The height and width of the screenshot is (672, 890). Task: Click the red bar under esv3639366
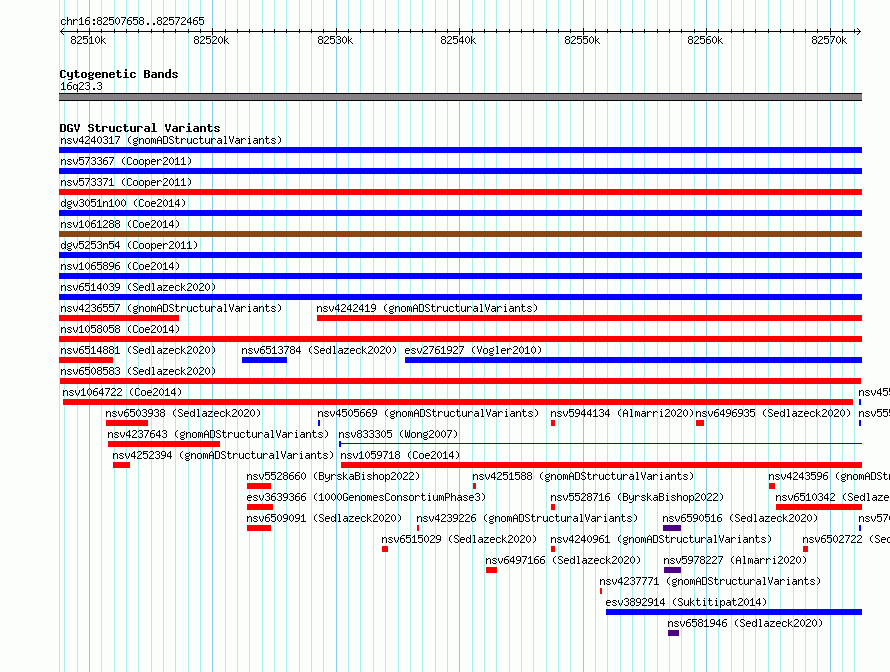[260, 507]
